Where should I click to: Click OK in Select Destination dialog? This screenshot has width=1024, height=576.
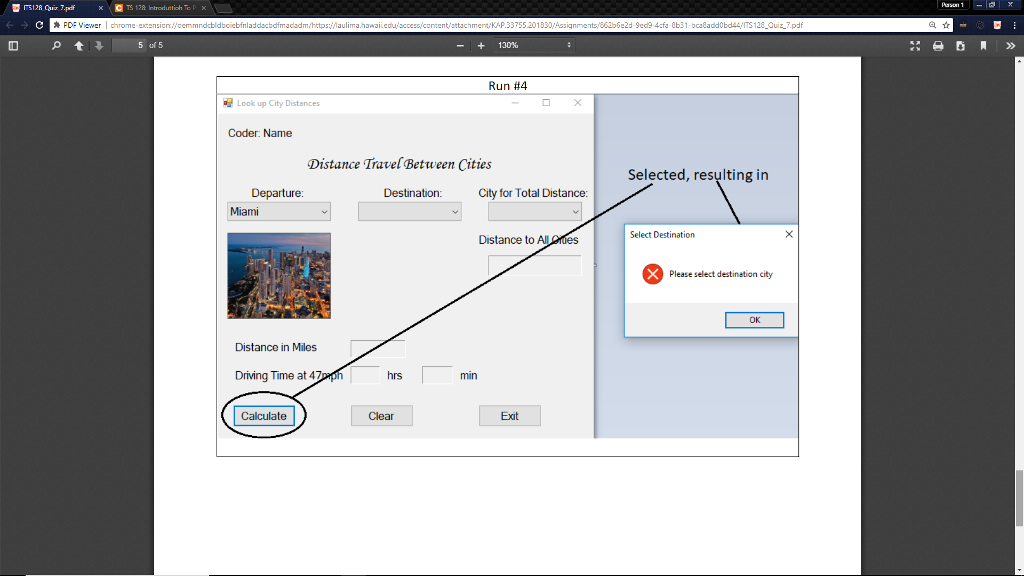pos(754,320)
